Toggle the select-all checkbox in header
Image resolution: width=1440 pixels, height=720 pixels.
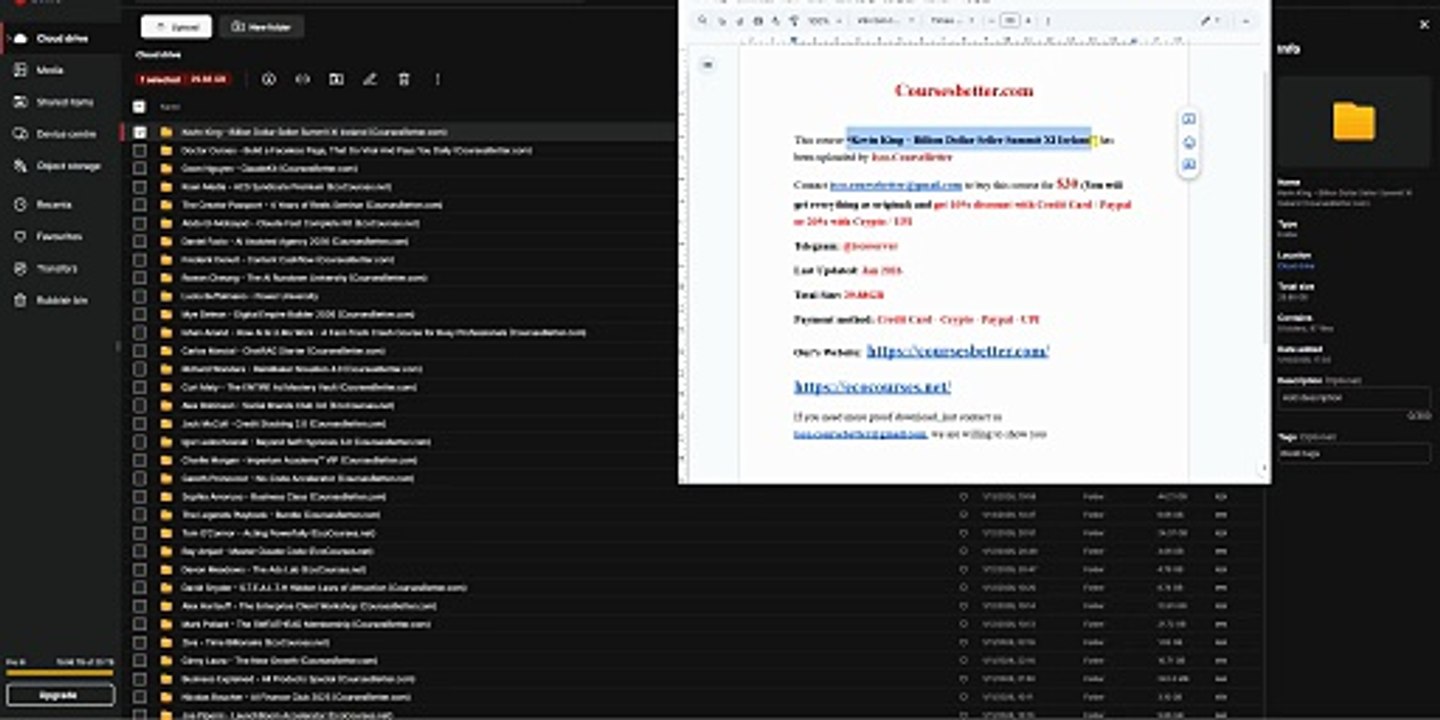(139, 106)
